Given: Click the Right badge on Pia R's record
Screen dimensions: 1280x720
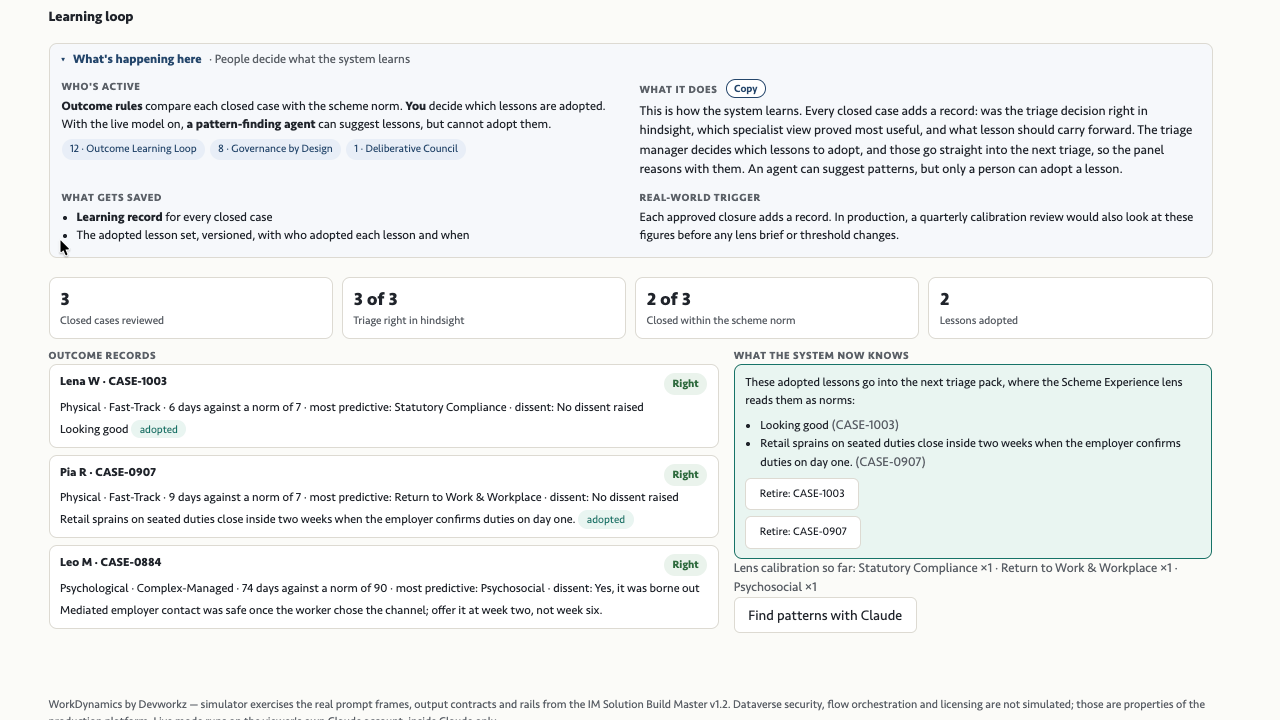Looking at the screenshot, I should (685, 475).
